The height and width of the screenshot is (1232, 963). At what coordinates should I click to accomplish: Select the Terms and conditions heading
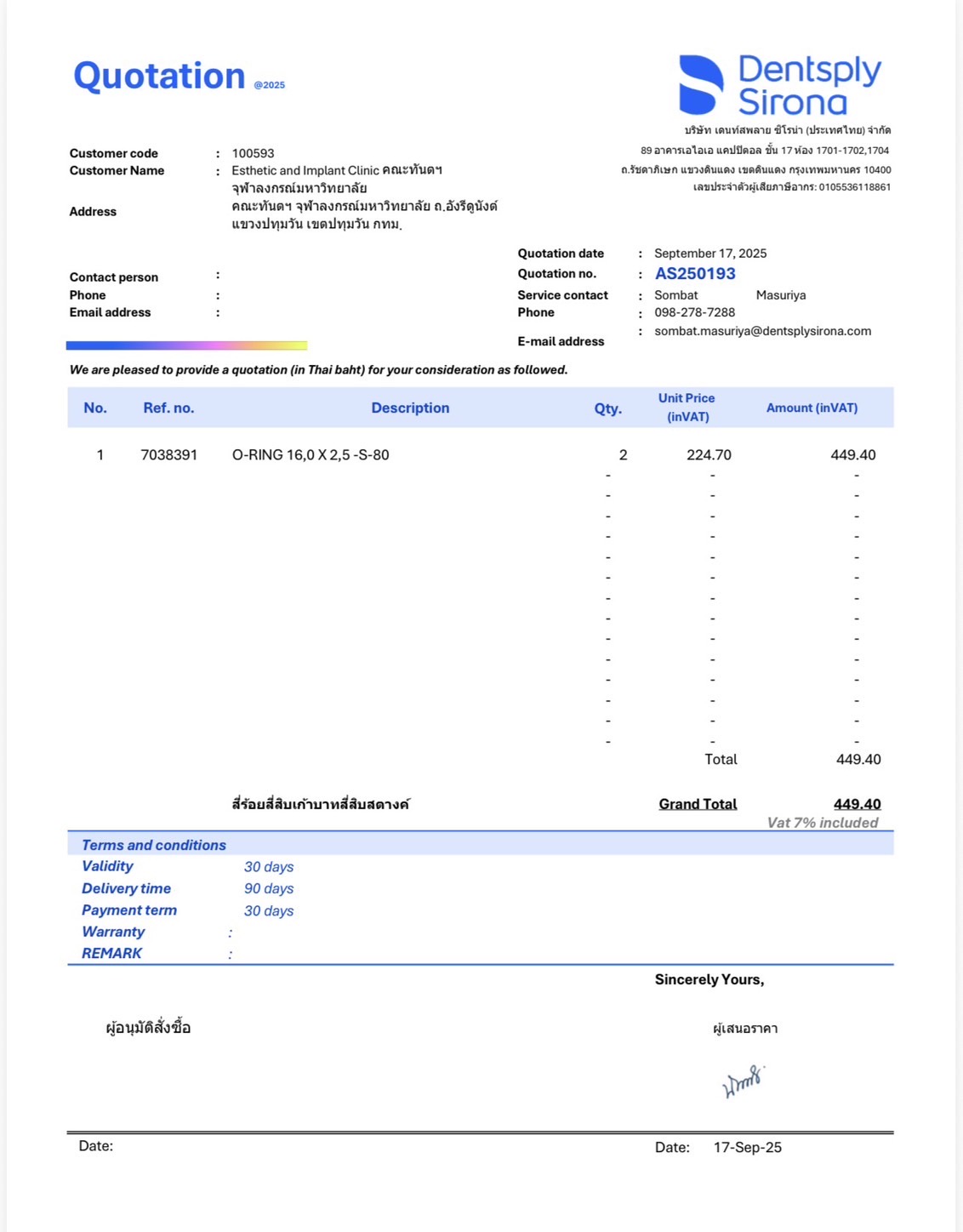[x=154, y=845]
